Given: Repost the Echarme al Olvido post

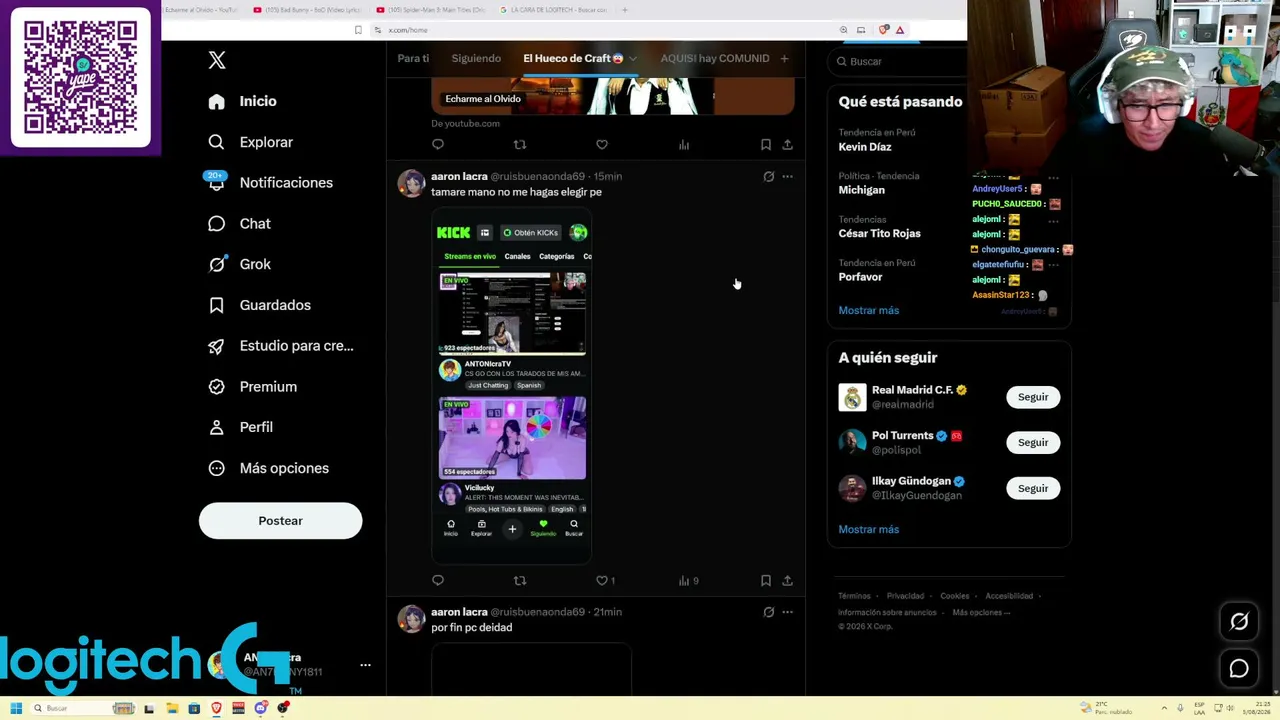Looking at the screenshot, I should coord(520,145).
